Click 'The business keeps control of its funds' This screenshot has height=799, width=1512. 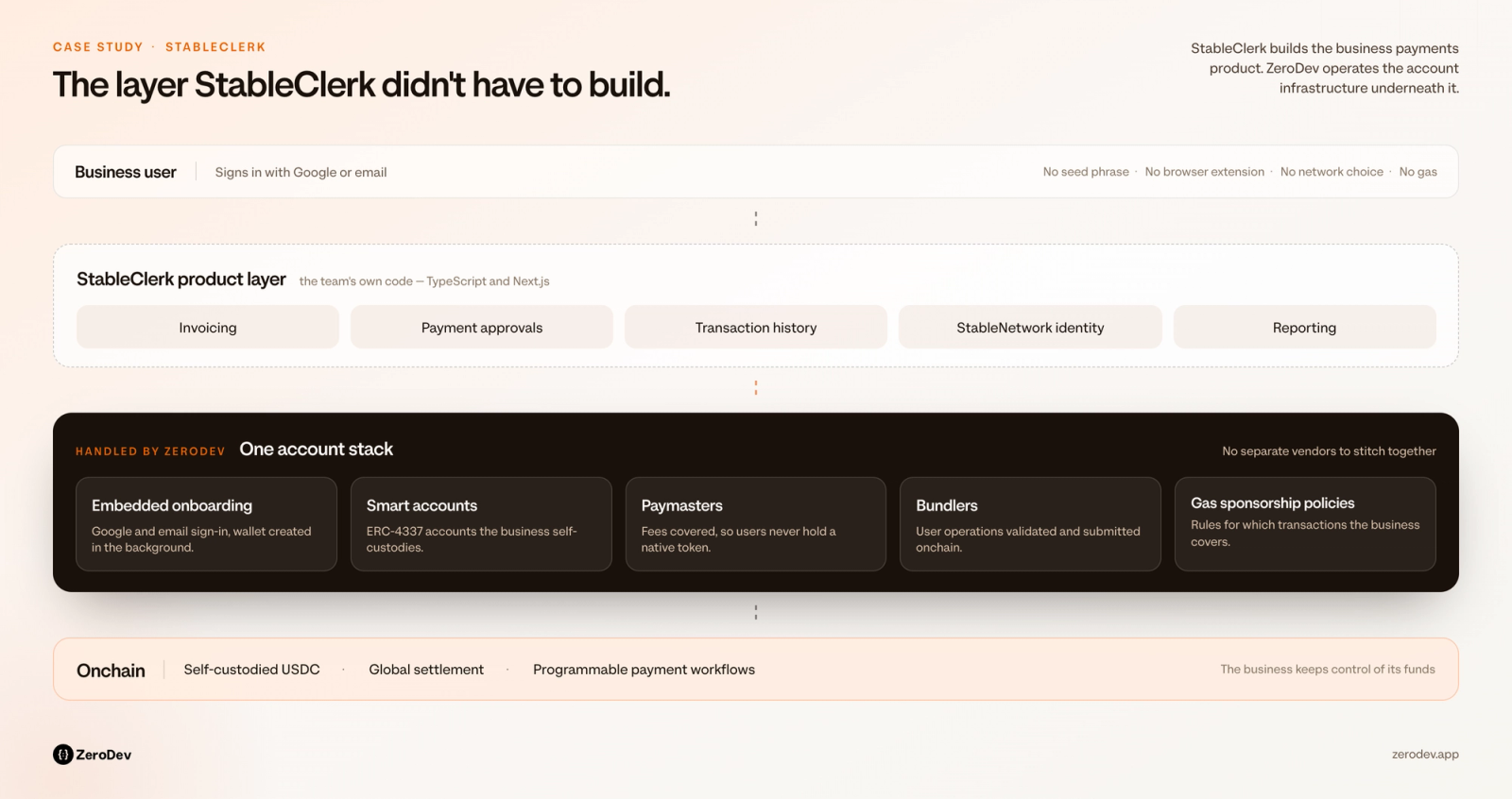[x=1328, y=670]
